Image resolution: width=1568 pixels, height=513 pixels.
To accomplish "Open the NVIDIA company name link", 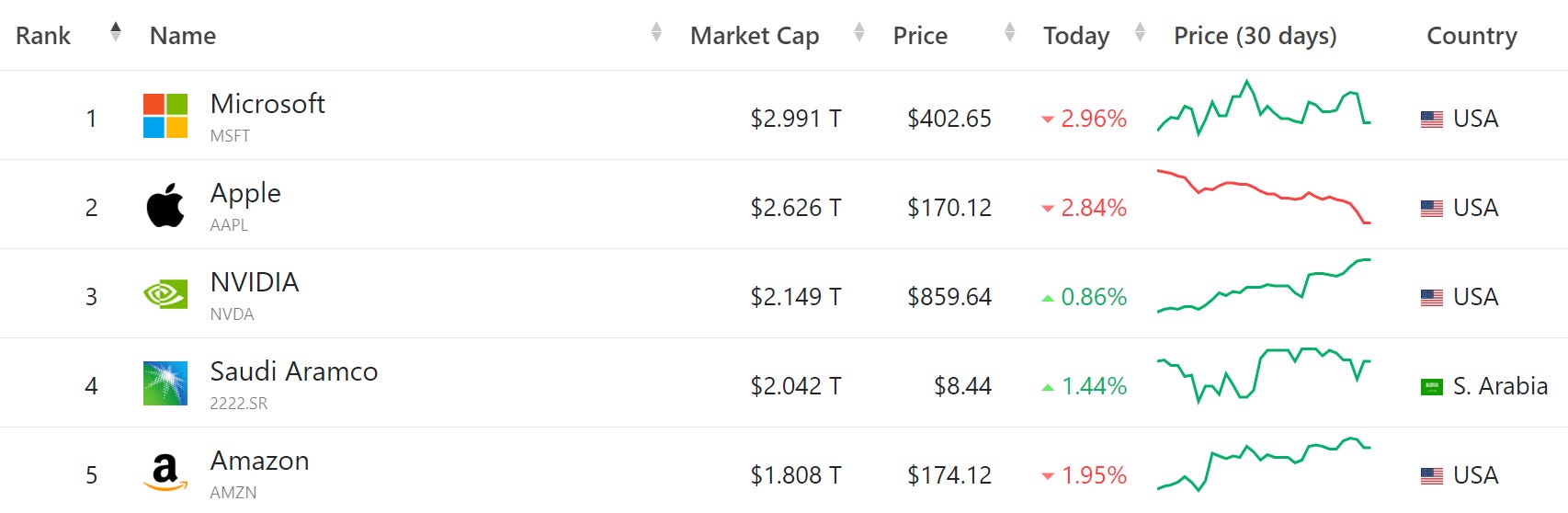I will click(x=255, y=282).
